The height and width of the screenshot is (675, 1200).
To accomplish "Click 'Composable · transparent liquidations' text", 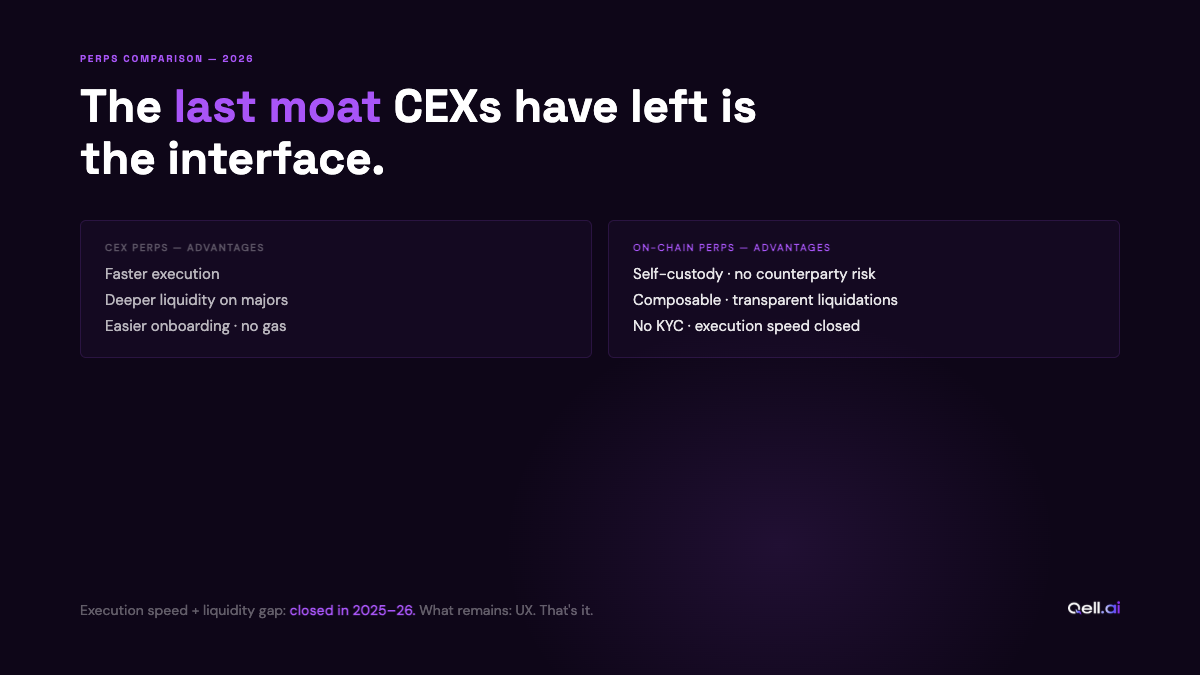I will tap(765, 300).
